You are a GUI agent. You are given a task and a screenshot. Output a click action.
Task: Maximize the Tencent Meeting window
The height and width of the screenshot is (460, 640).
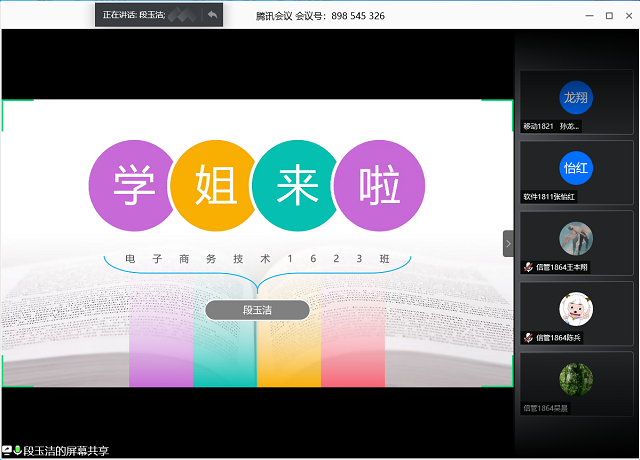[x=609, y=16]
